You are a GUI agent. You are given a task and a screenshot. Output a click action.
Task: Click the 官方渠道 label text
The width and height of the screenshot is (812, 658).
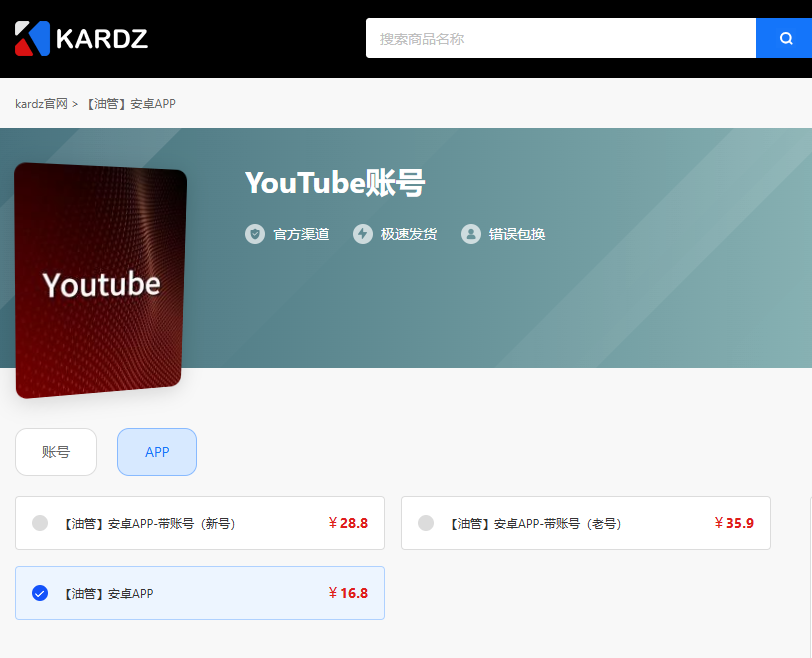(301, 234)
